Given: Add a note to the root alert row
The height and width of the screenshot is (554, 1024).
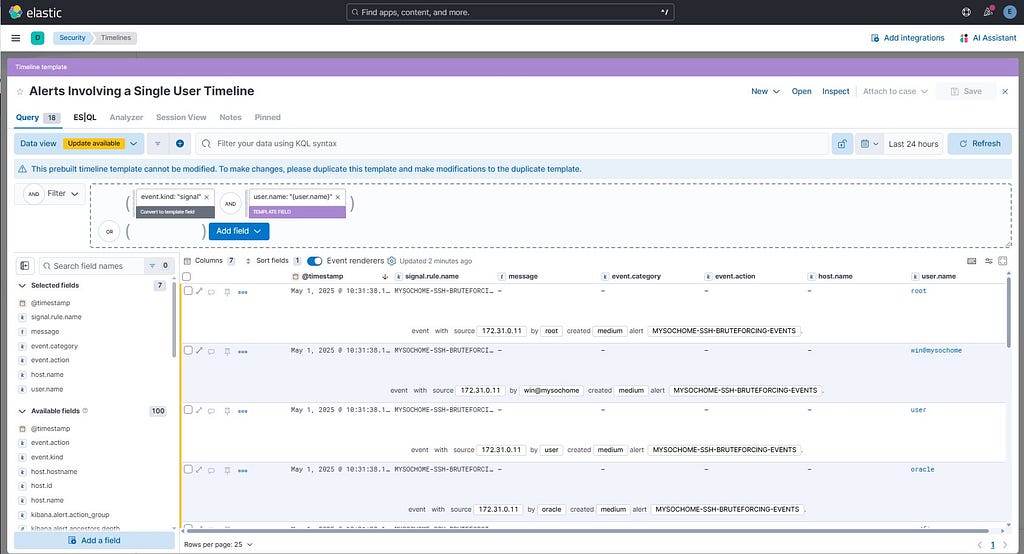Looking at the screenshot, I should [212, 292].
